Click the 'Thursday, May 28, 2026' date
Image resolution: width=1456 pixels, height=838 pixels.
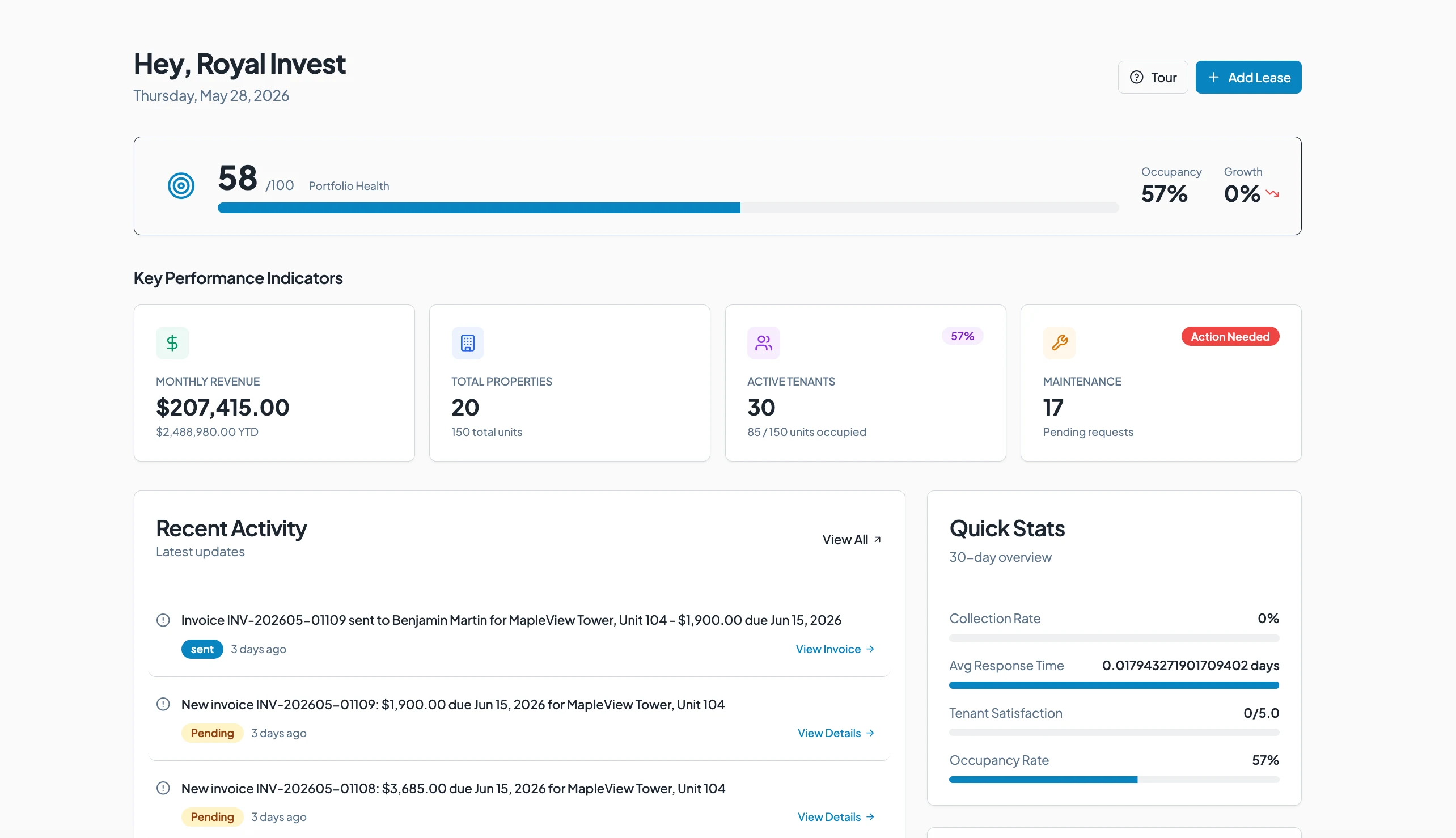[x=211, y=96]
